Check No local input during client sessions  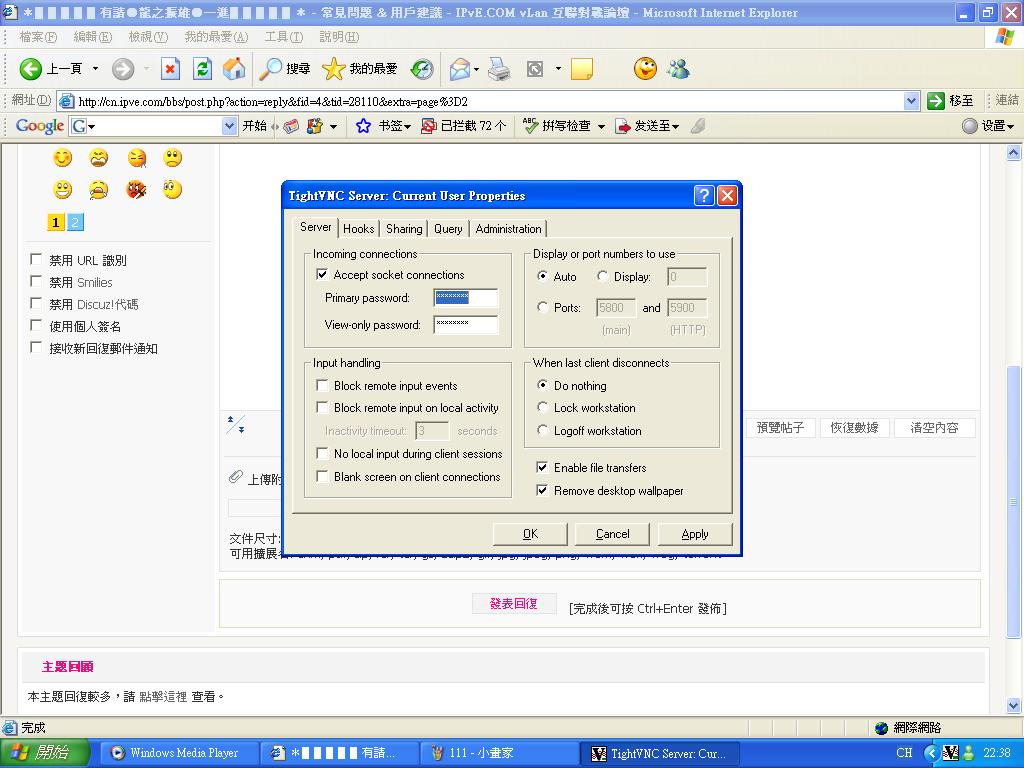[321, 453]
